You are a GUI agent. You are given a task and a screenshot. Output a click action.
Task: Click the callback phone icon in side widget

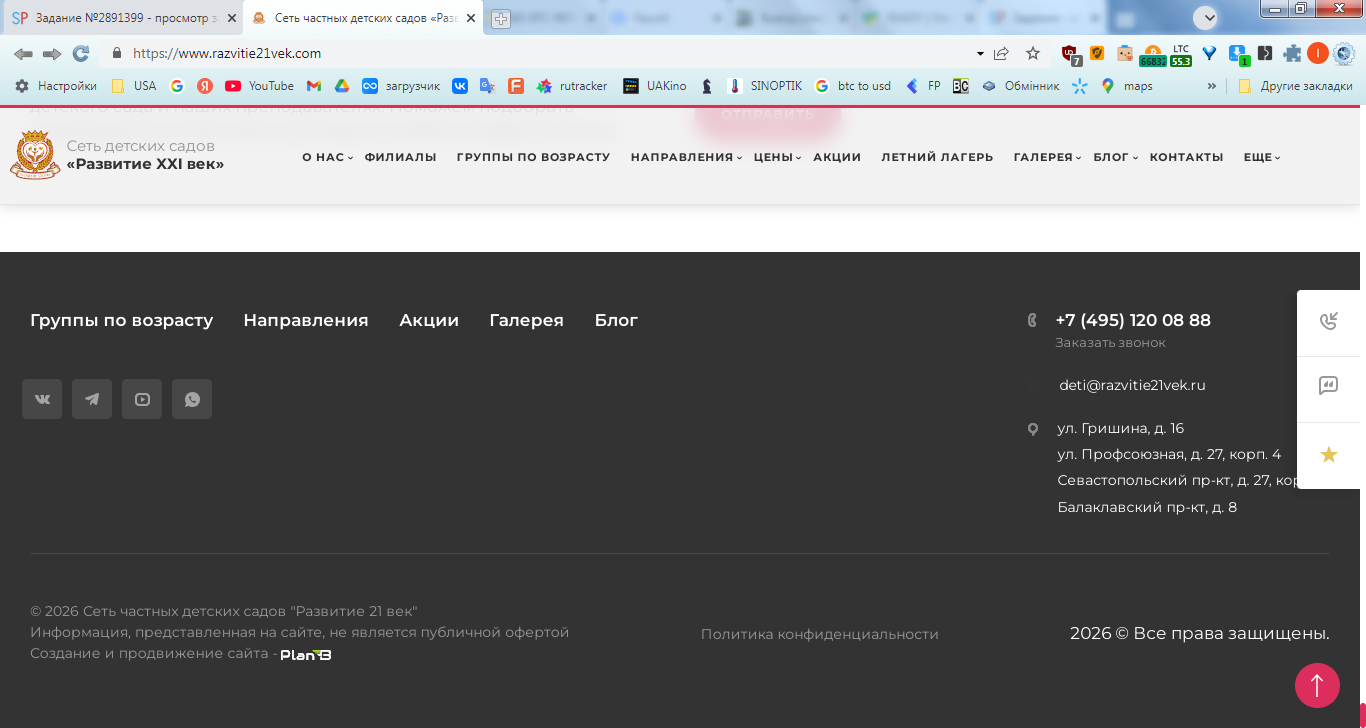(x=1329, y=322)
